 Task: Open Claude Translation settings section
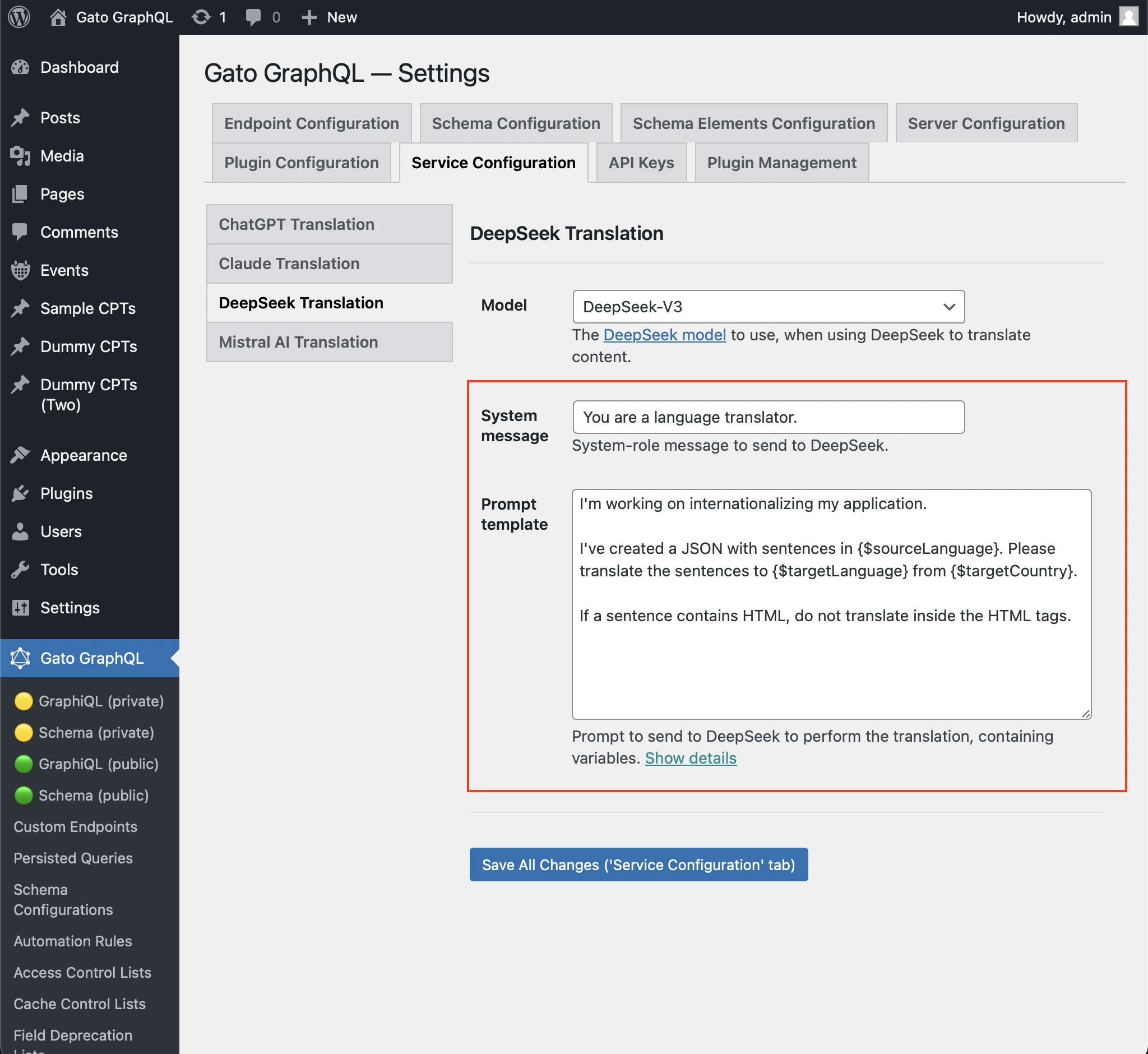pyautogui.click(x=329, y=263)
